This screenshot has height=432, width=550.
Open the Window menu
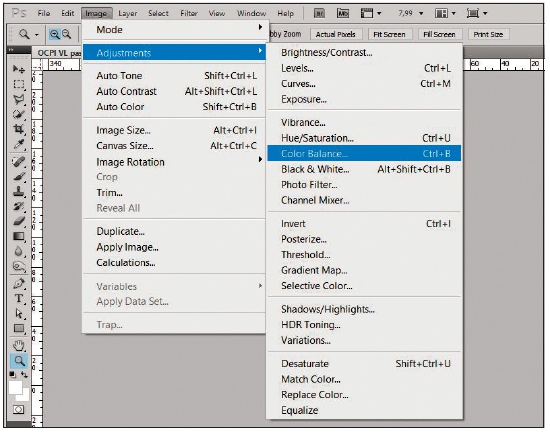(x=251, y=13)
